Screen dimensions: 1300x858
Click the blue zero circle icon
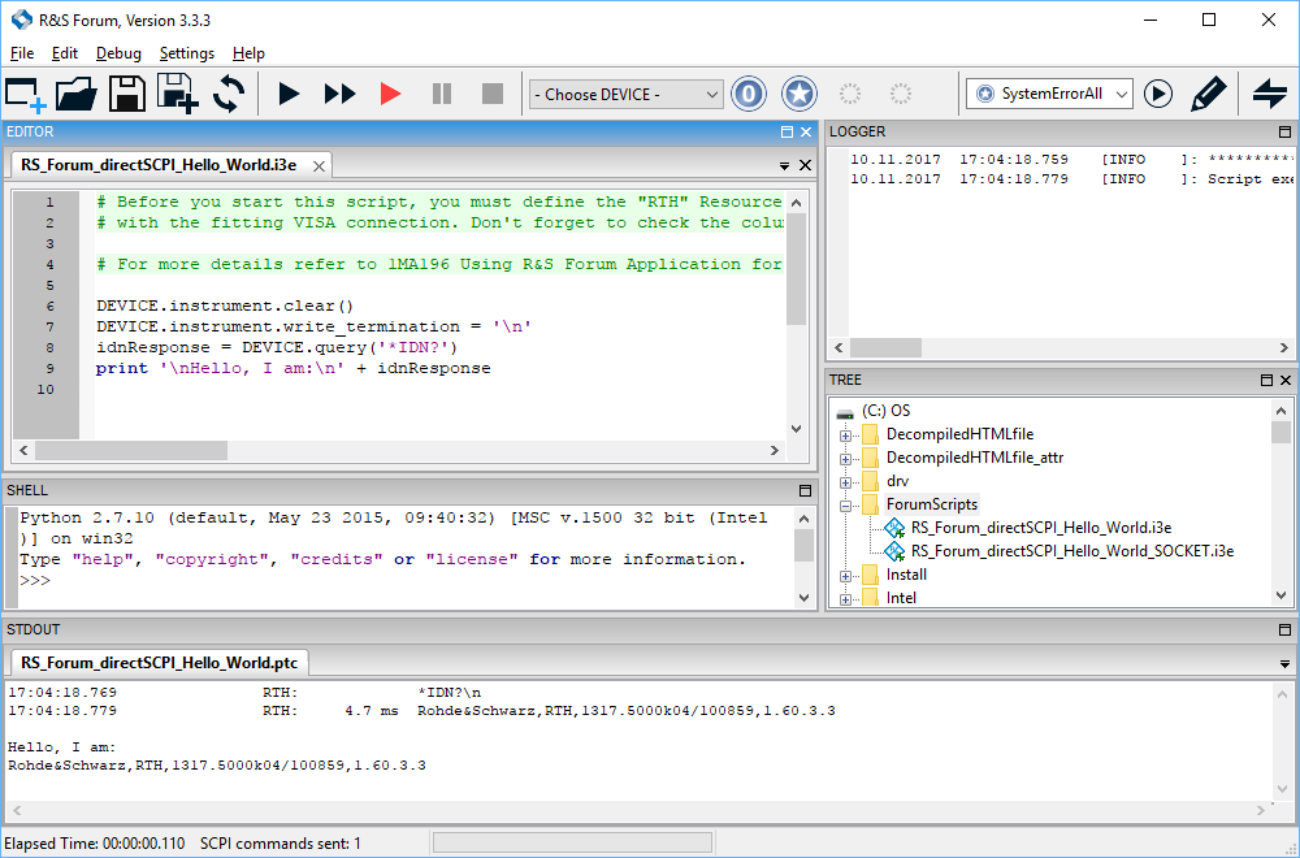[x=748, y=94]
